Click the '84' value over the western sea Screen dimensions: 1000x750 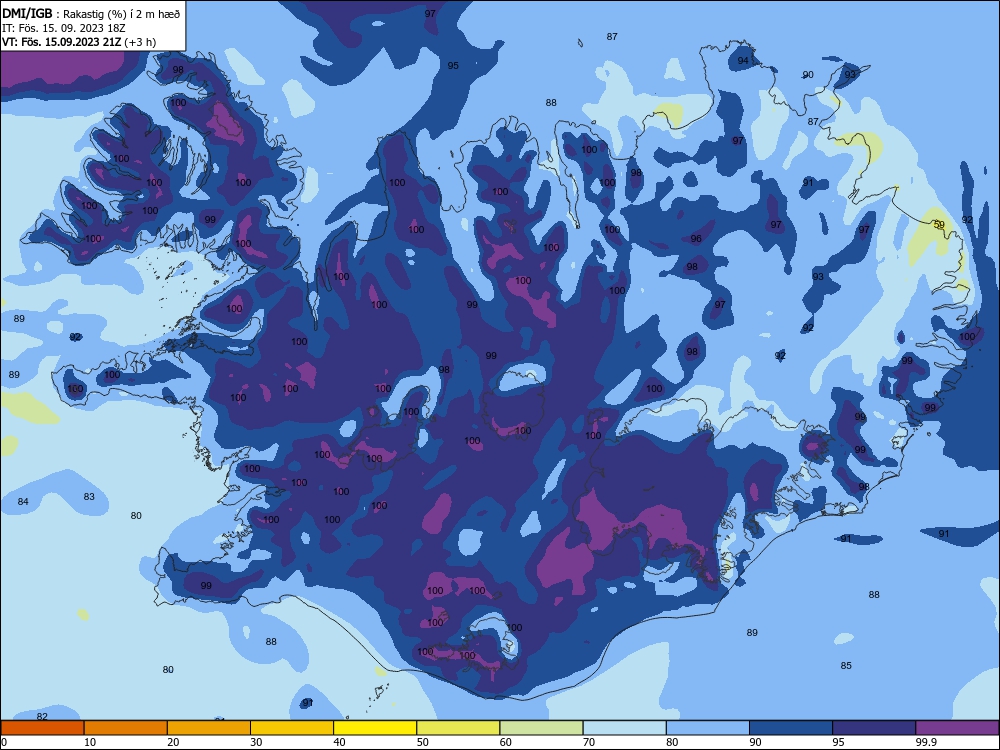click(x=23, y=501)
